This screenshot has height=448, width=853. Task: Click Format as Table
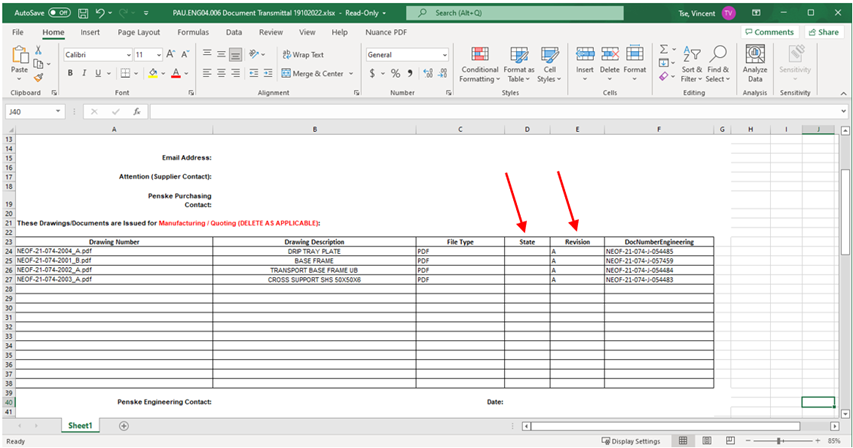click(519, 65)
